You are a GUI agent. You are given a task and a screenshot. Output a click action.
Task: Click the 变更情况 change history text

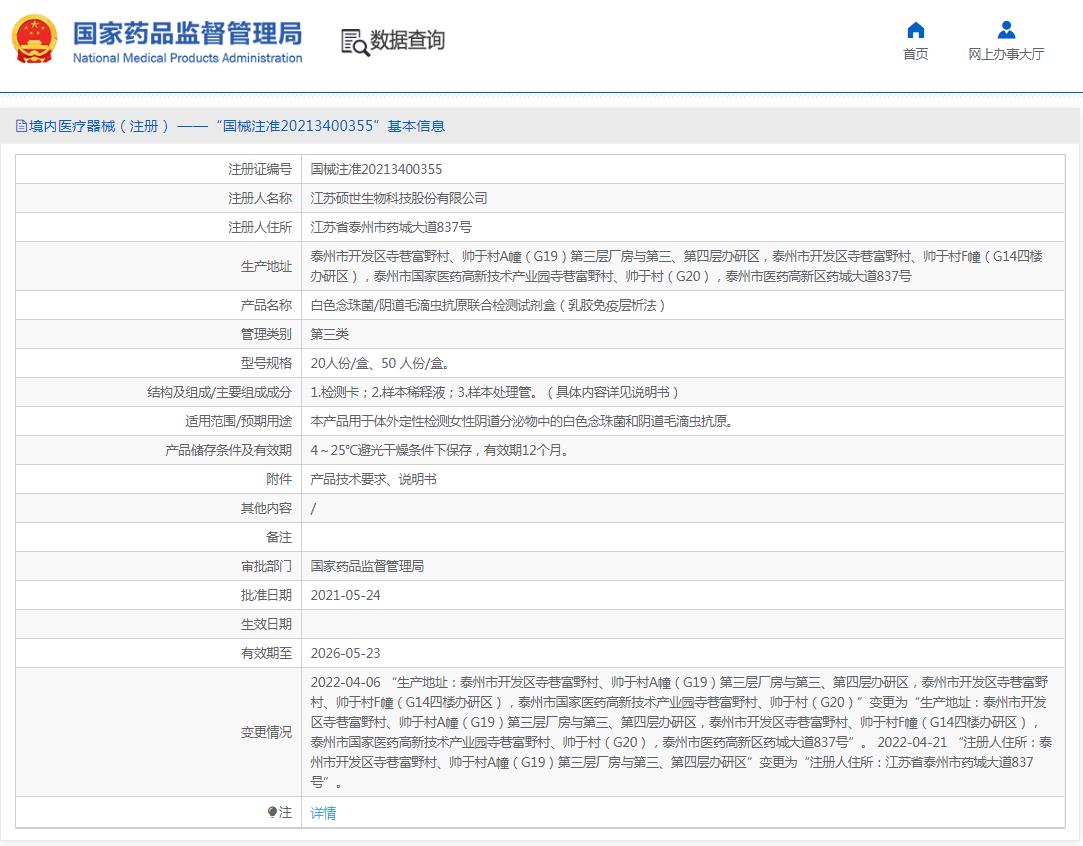tap(682, 732)
